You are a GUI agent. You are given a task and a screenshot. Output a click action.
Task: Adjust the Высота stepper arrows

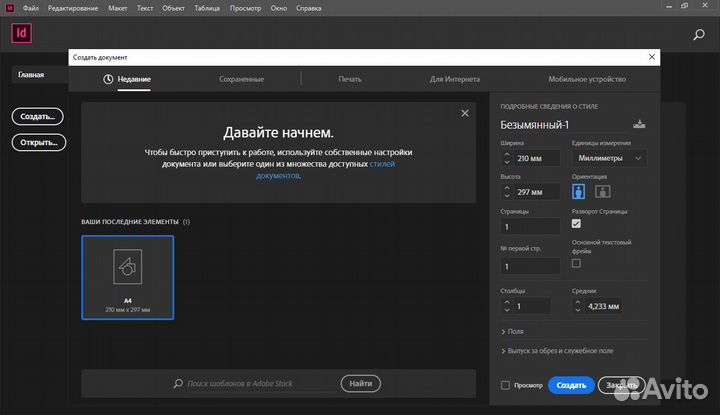(x=507, y=192)
